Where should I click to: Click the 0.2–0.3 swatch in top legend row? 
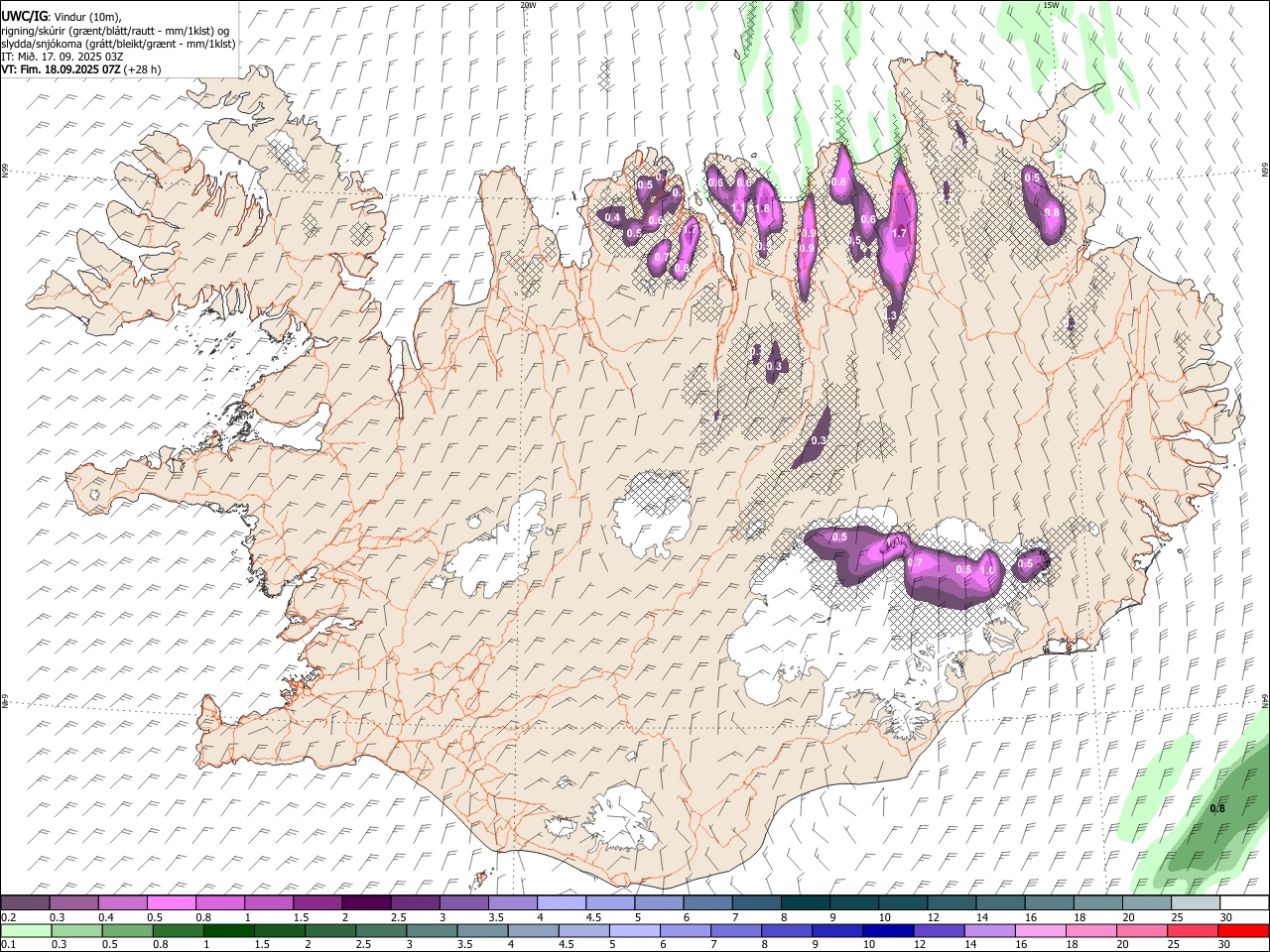26,903
